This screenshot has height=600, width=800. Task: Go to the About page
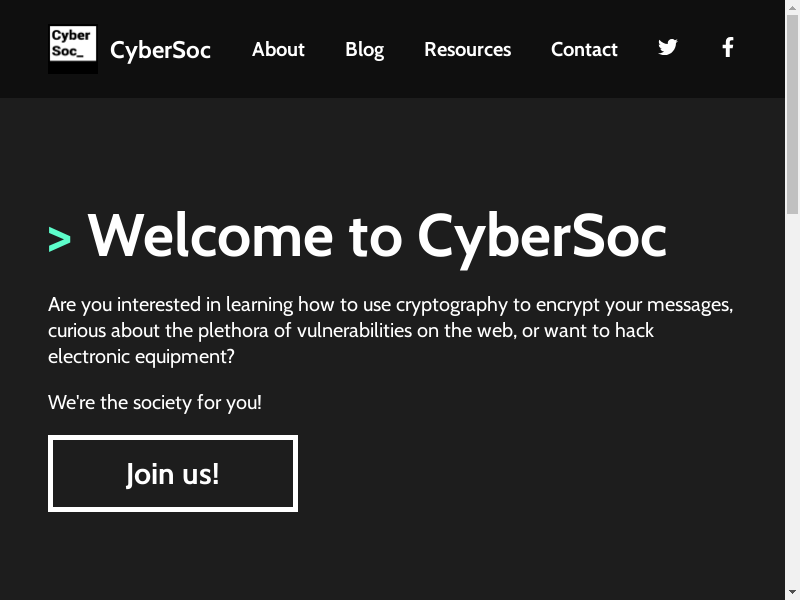[278, 49]
